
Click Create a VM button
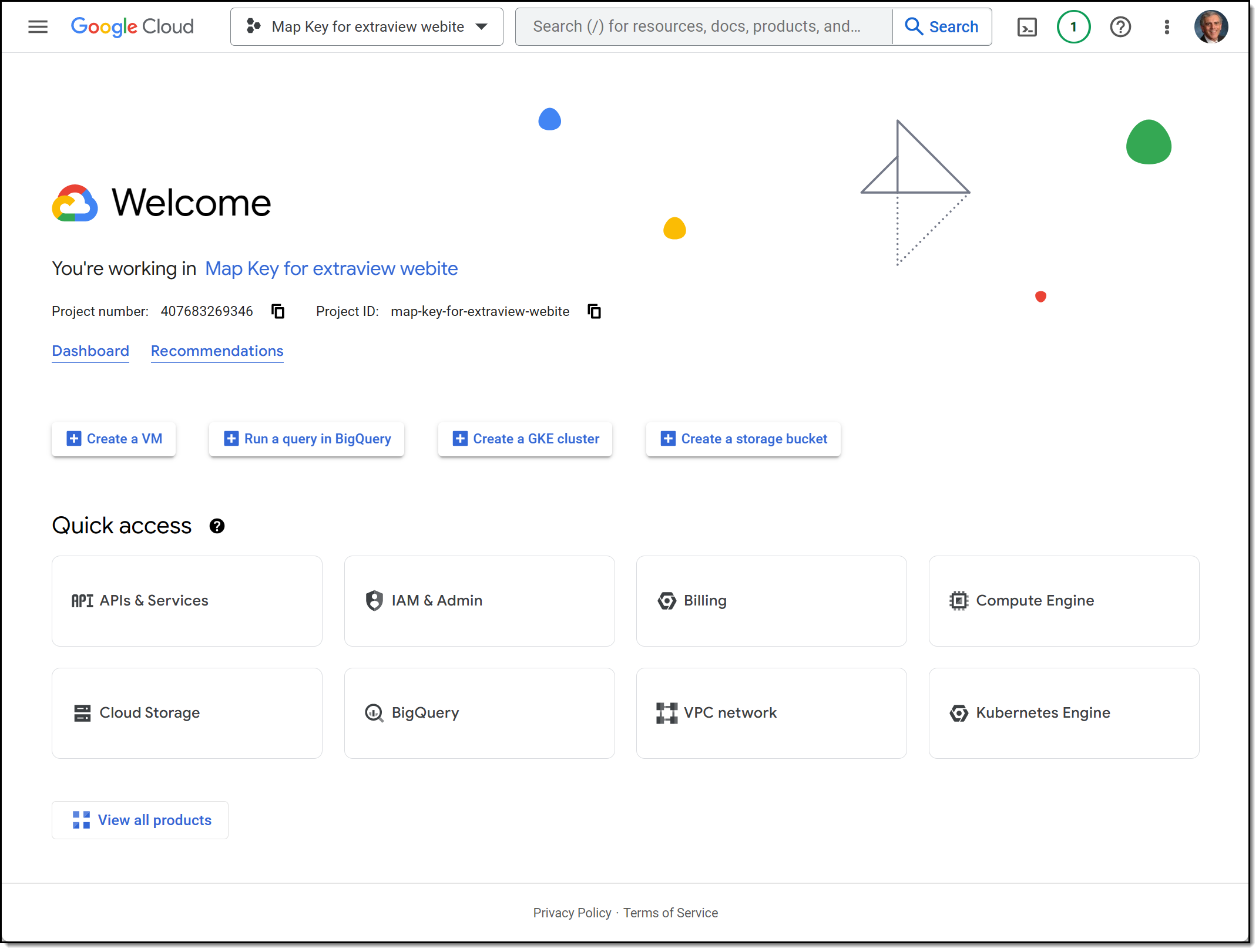(114, 439)
